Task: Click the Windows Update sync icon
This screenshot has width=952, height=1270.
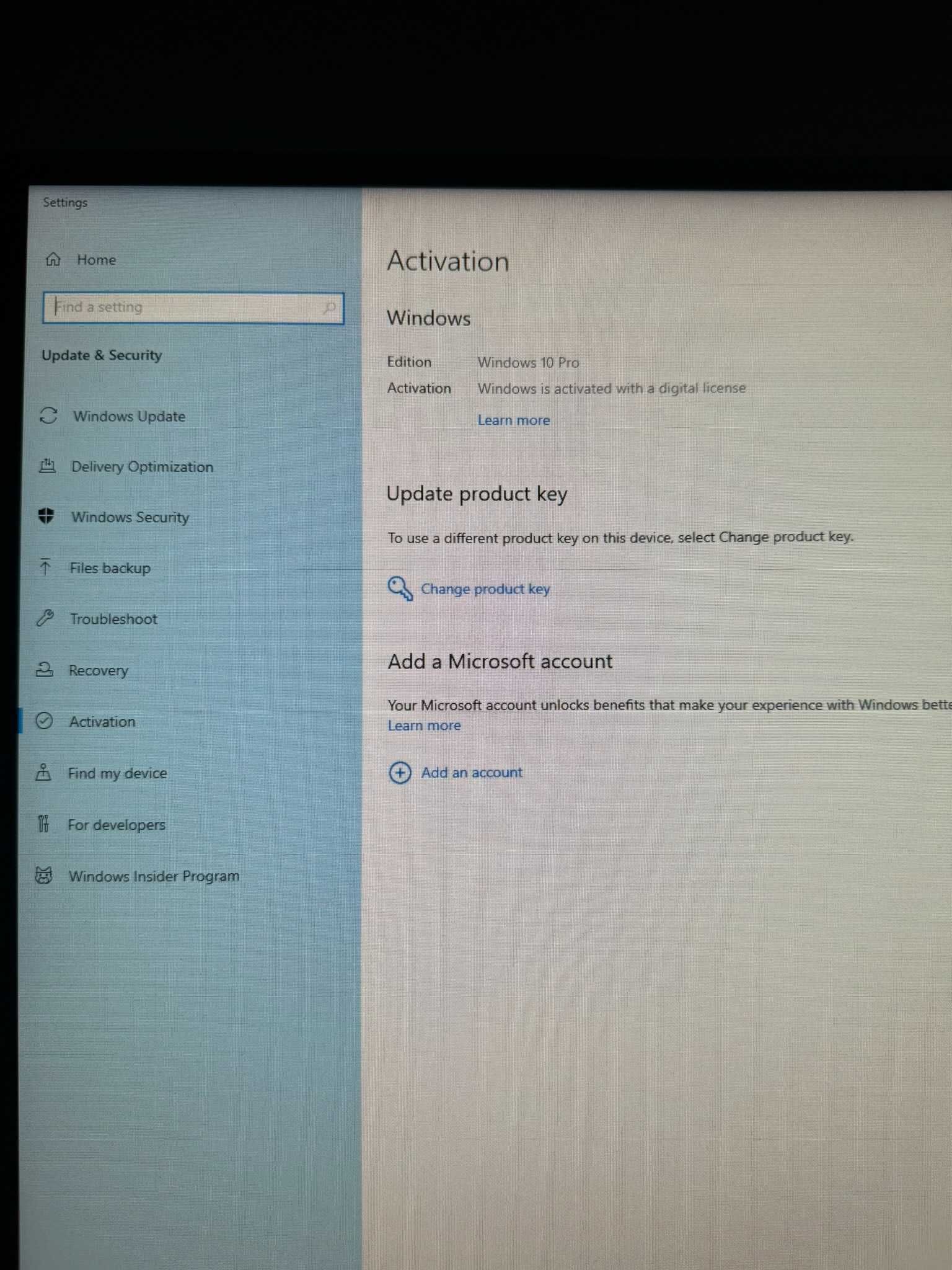Action: pyautogui.click(x=49, y=415)
